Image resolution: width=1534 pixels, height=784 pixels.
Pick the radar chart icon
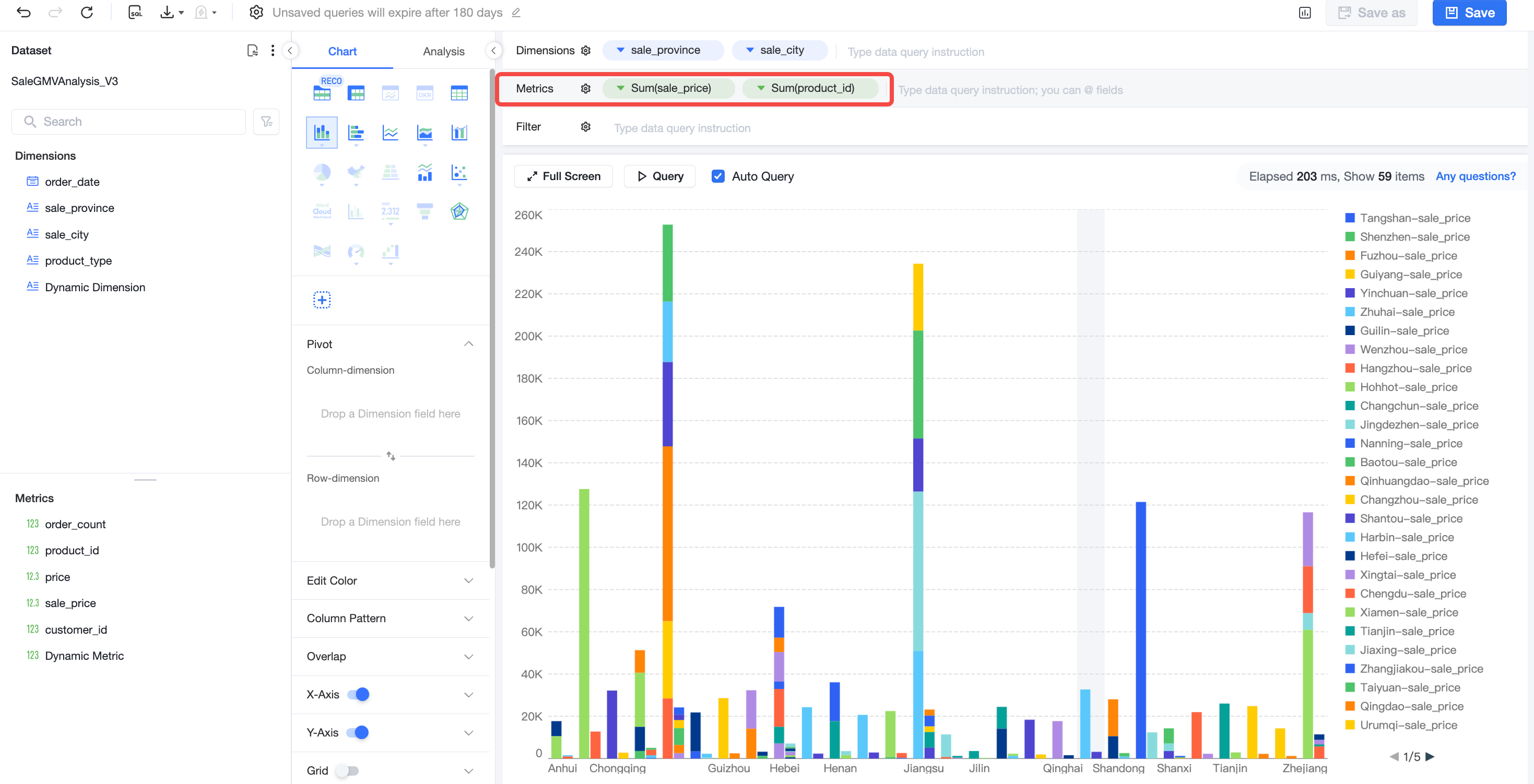pyautogui.click(x=459, y=211)
